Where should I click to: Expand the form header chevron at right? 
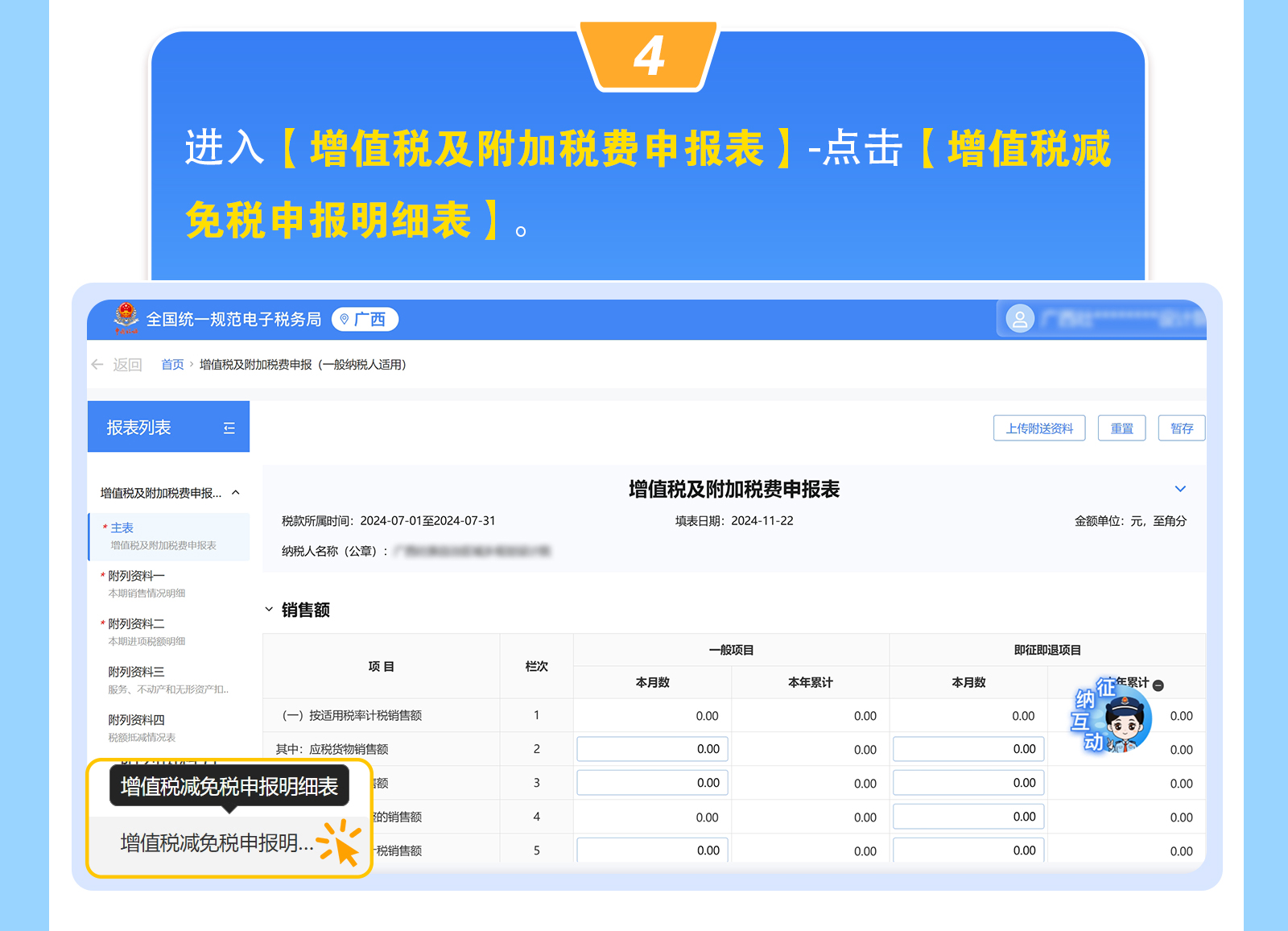pyautogui.click(x=1180, y=489)
